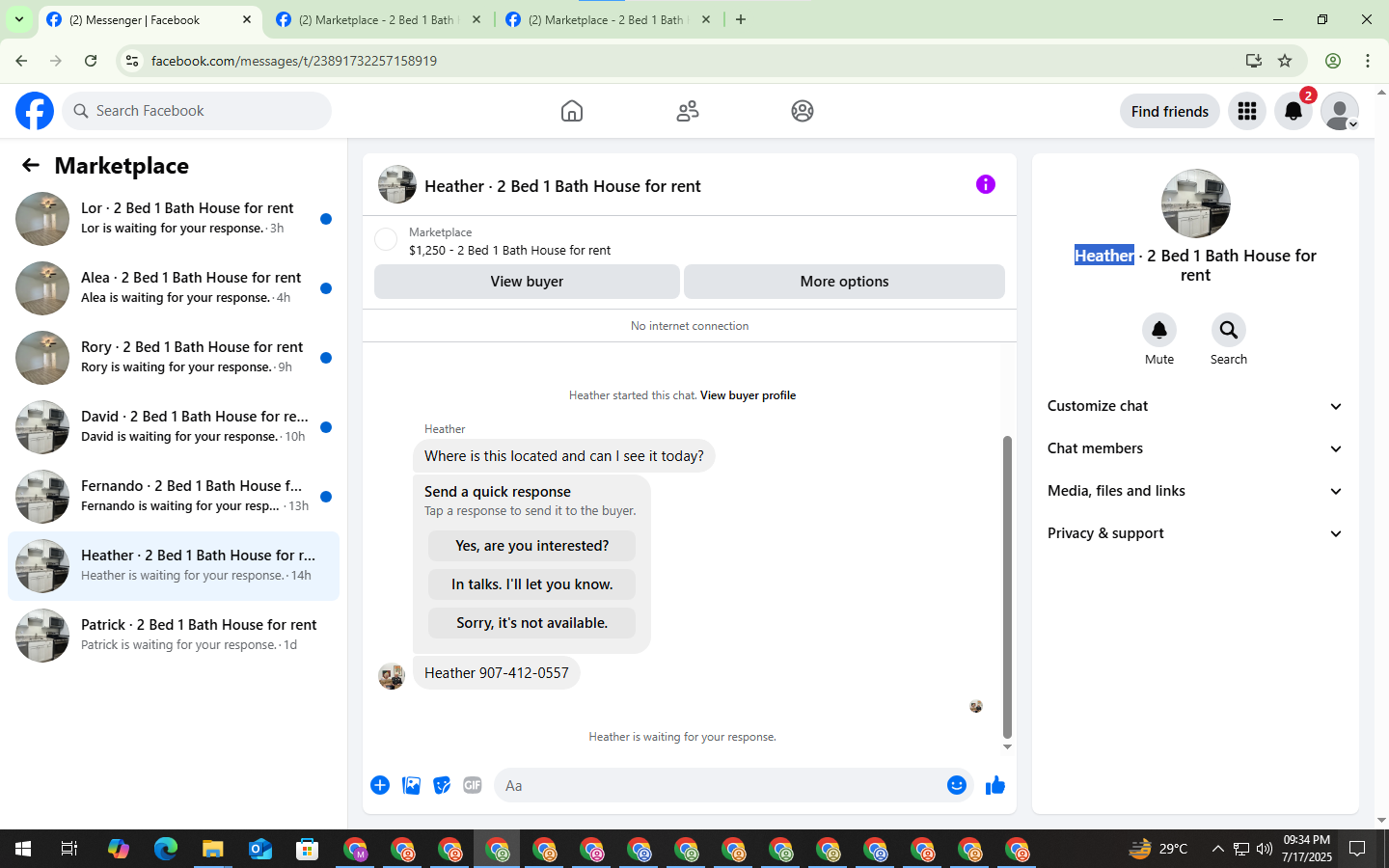Screen dimensions: 1389x868
Task: Open the View buyer profile link
Action: point(748,395)
